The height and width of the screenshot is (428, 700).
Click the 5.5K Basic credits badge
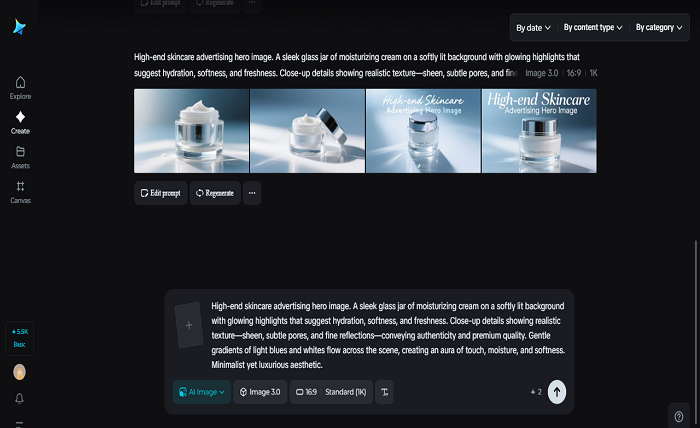pyautogui.click(x=19, y=338)
